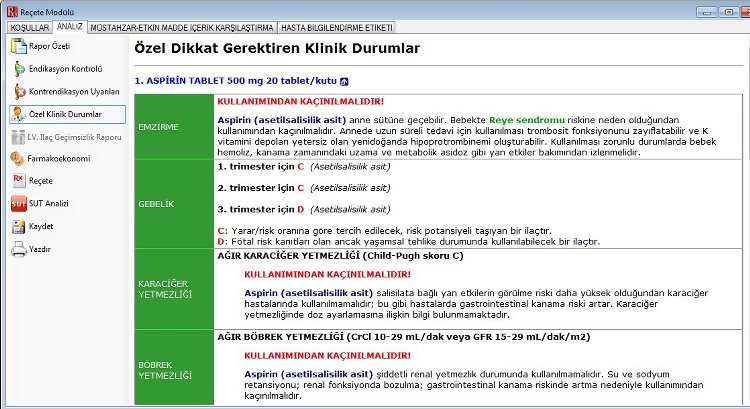
Task: Click Yazdır printer icon
Action: tap(19, 249)
